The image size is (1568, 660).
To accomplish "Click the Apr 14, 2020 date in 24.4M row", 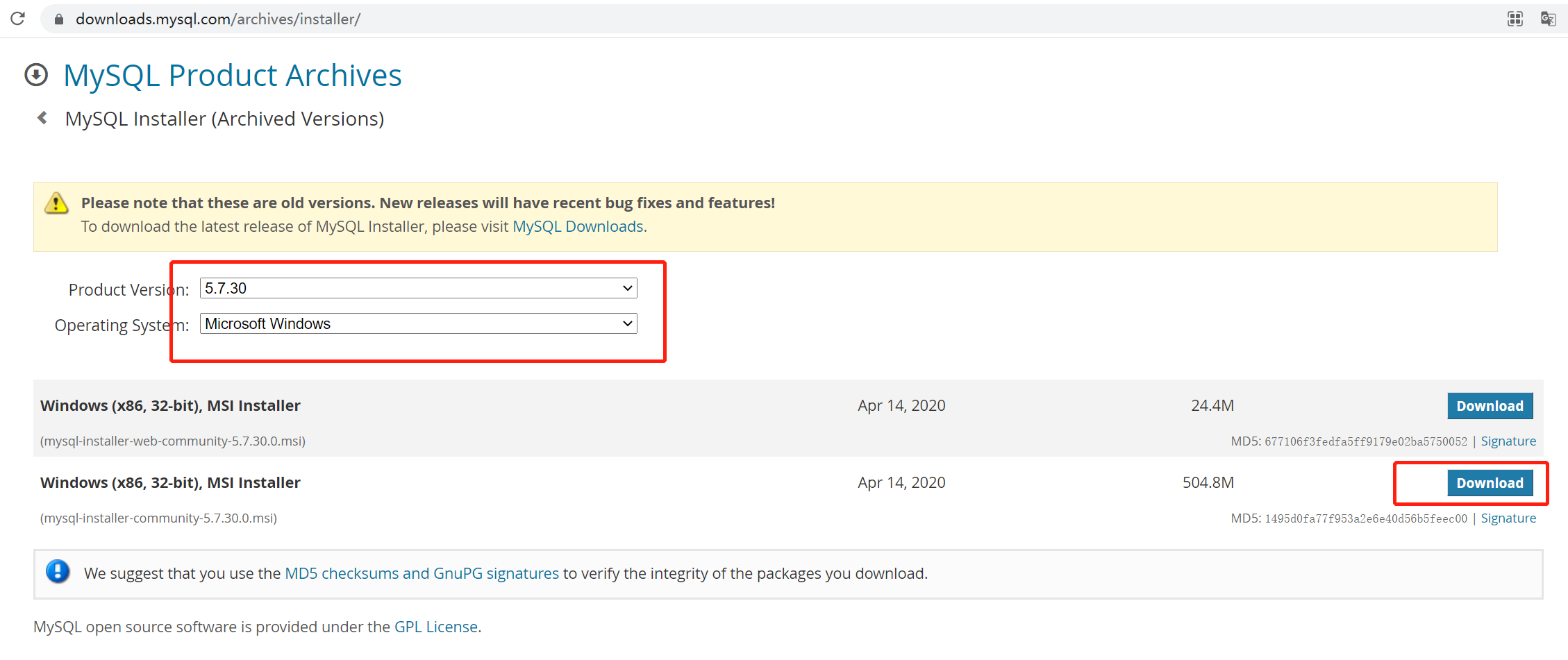I will pos(901,405).
